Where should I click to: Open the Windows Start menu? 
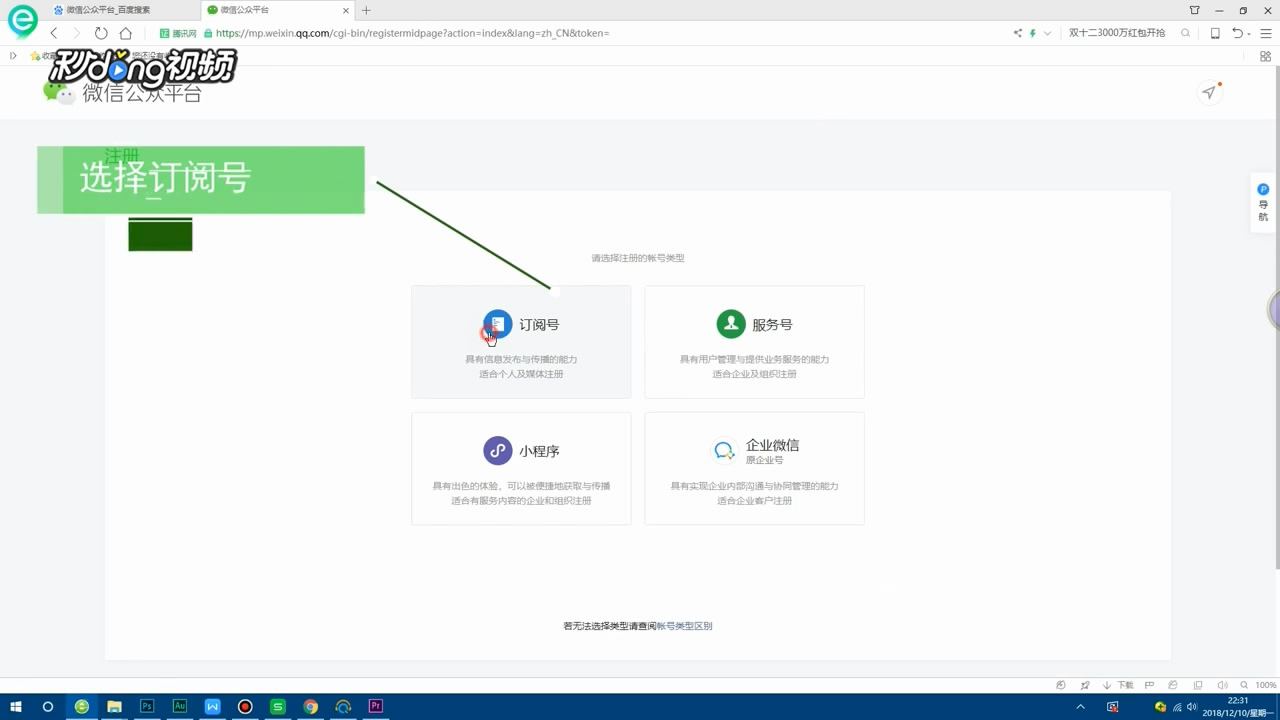pos(16,706)
